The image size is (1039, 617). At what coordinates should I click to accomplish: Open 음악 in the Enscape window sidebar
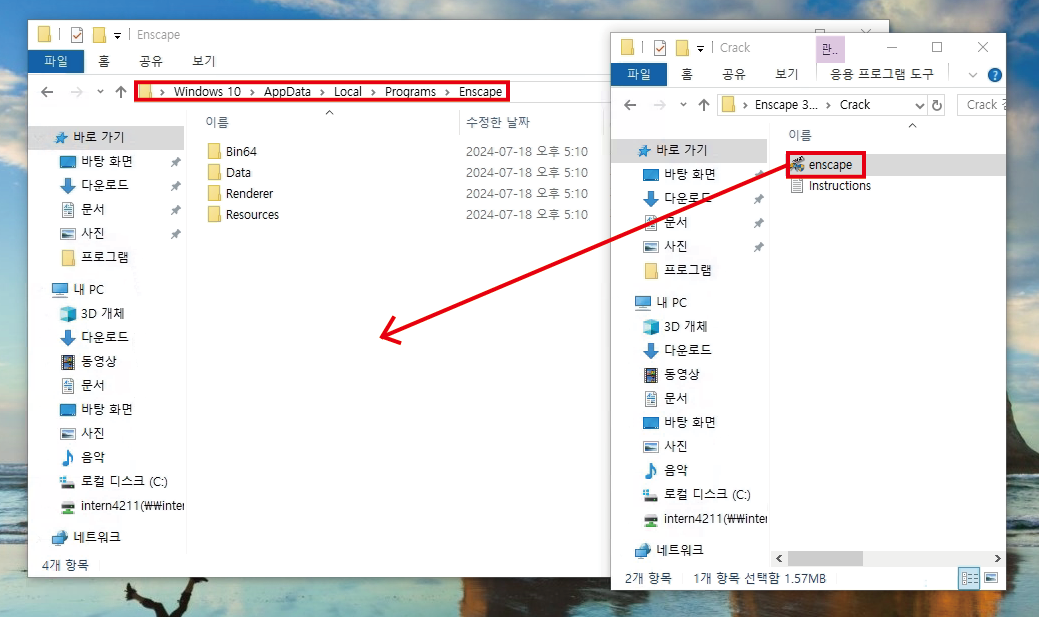83,457
